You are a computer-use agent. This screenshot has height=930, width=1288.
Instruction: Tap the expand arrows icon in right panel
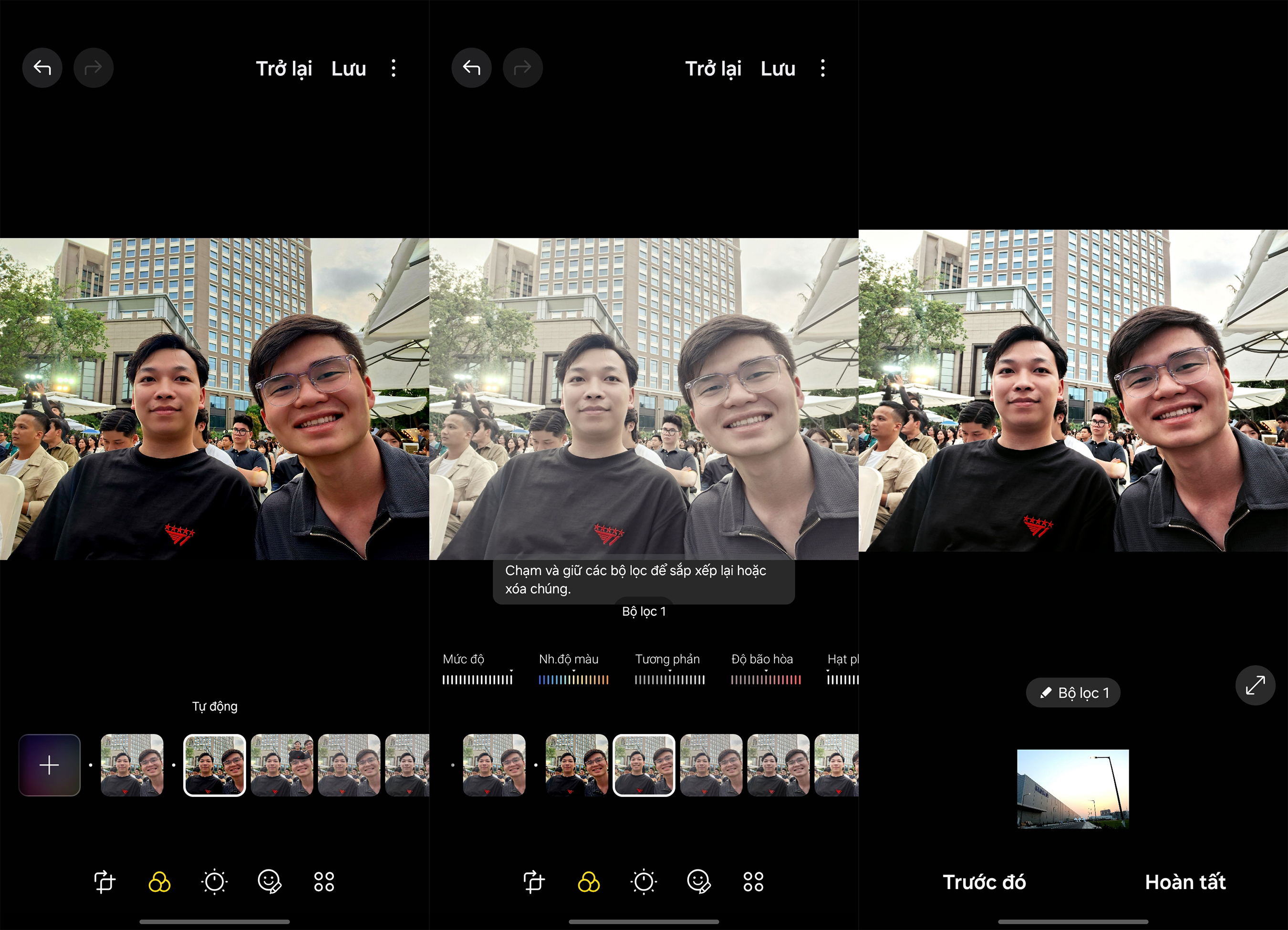1255,685
